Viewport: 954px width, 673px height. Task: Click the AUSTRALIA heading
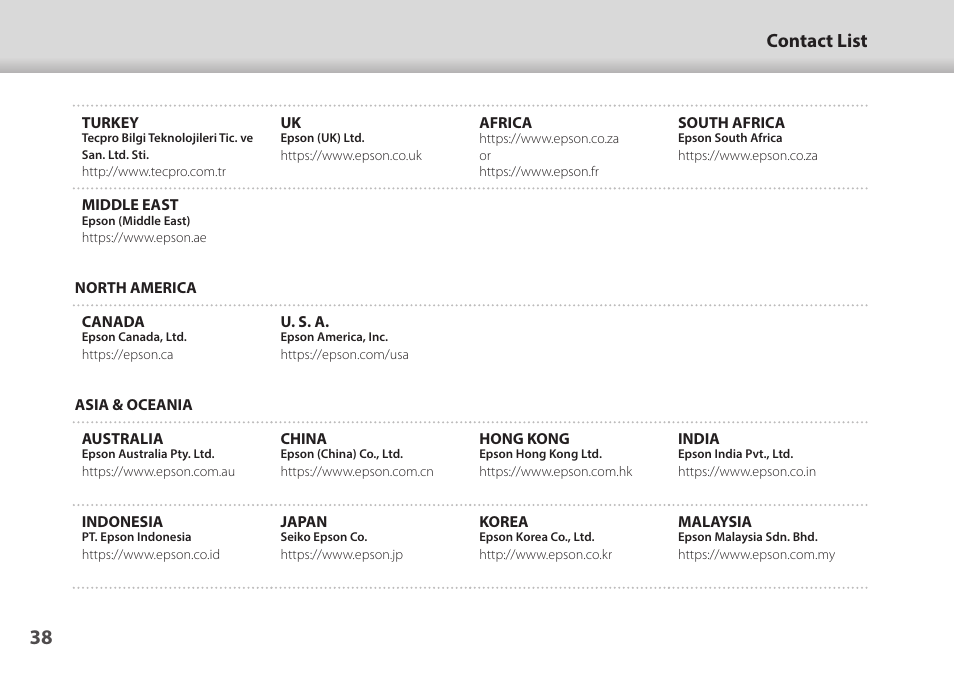pos(122,439)
